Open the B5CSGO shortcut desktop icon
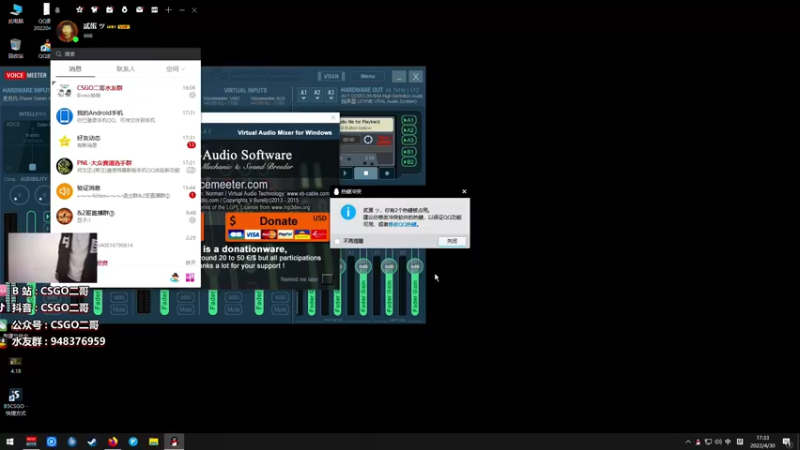This screenshot has height=450, width=800. coord(15,402)
